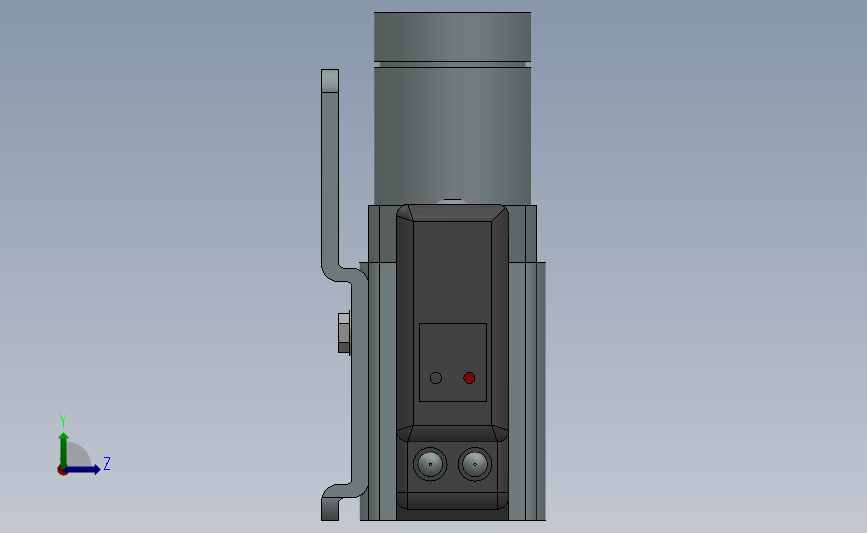Click the blue Z axis arrow of the triad
Screen dimensions: 867x533
point(83,470)
